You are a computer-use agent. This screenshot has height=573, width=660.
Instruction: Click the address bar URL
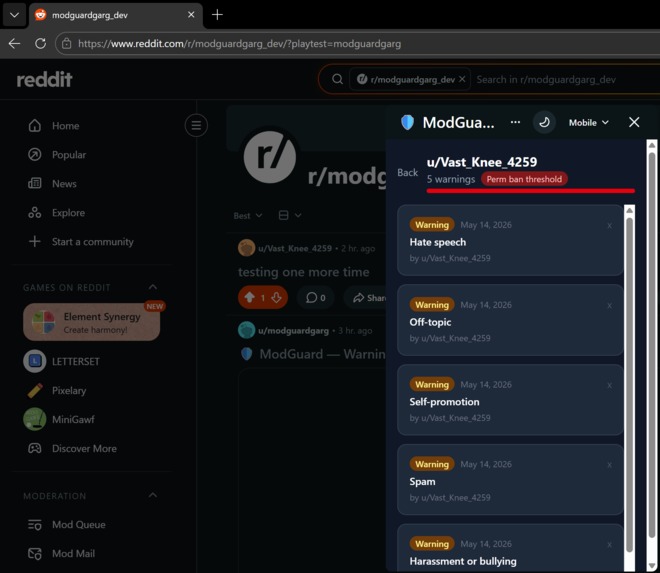[240, 44]
